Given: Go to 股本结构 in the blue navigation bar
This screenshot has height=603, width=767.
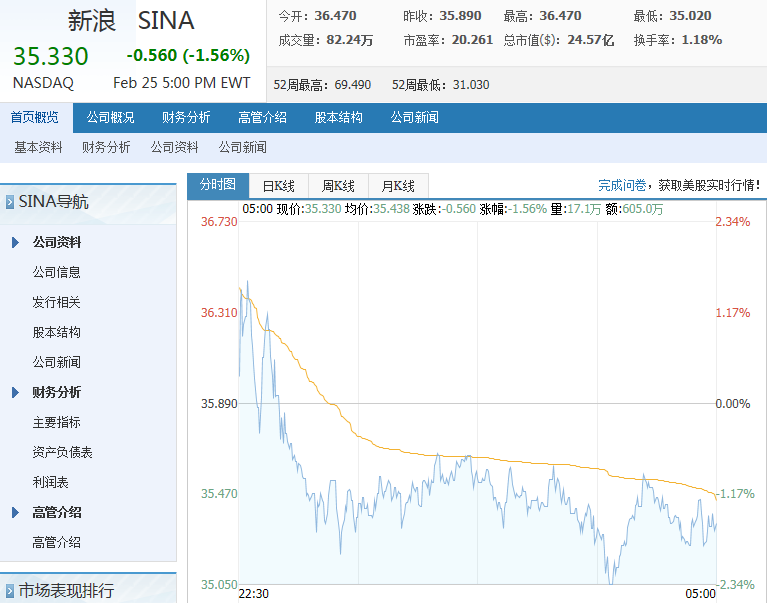Looking at the screenshot, I should 338,118.
